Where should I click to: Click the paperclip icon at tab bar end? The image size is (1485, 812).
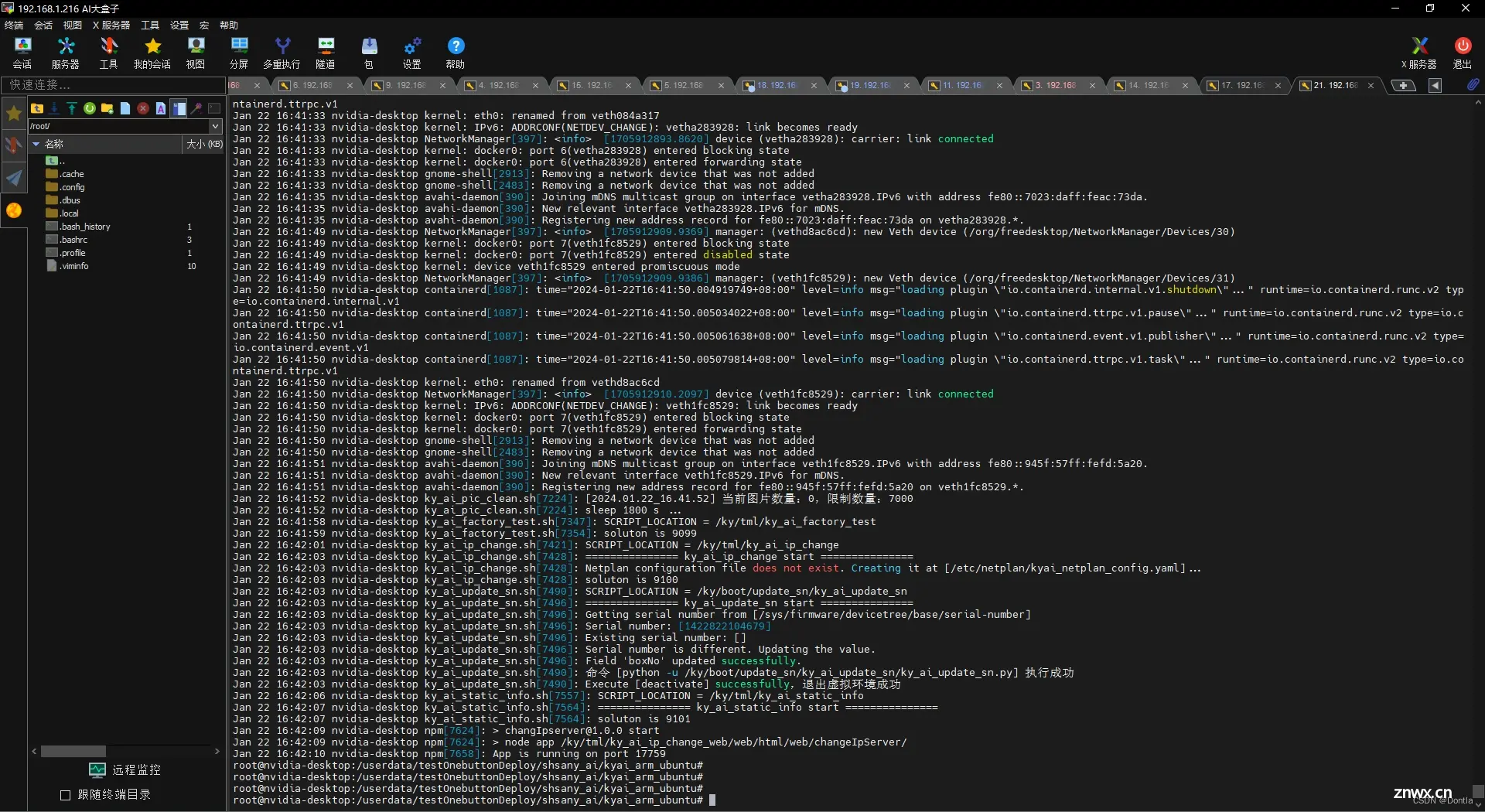pos(1473,85)
